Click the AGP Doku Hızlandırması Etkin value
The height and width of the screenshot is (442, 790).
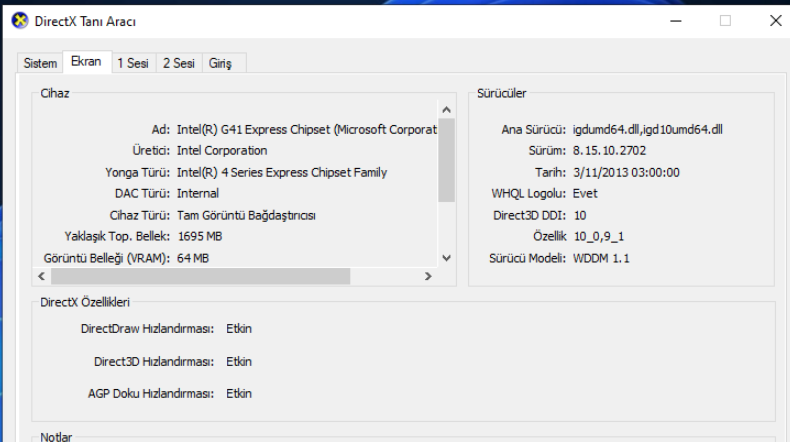coord(239,394)
